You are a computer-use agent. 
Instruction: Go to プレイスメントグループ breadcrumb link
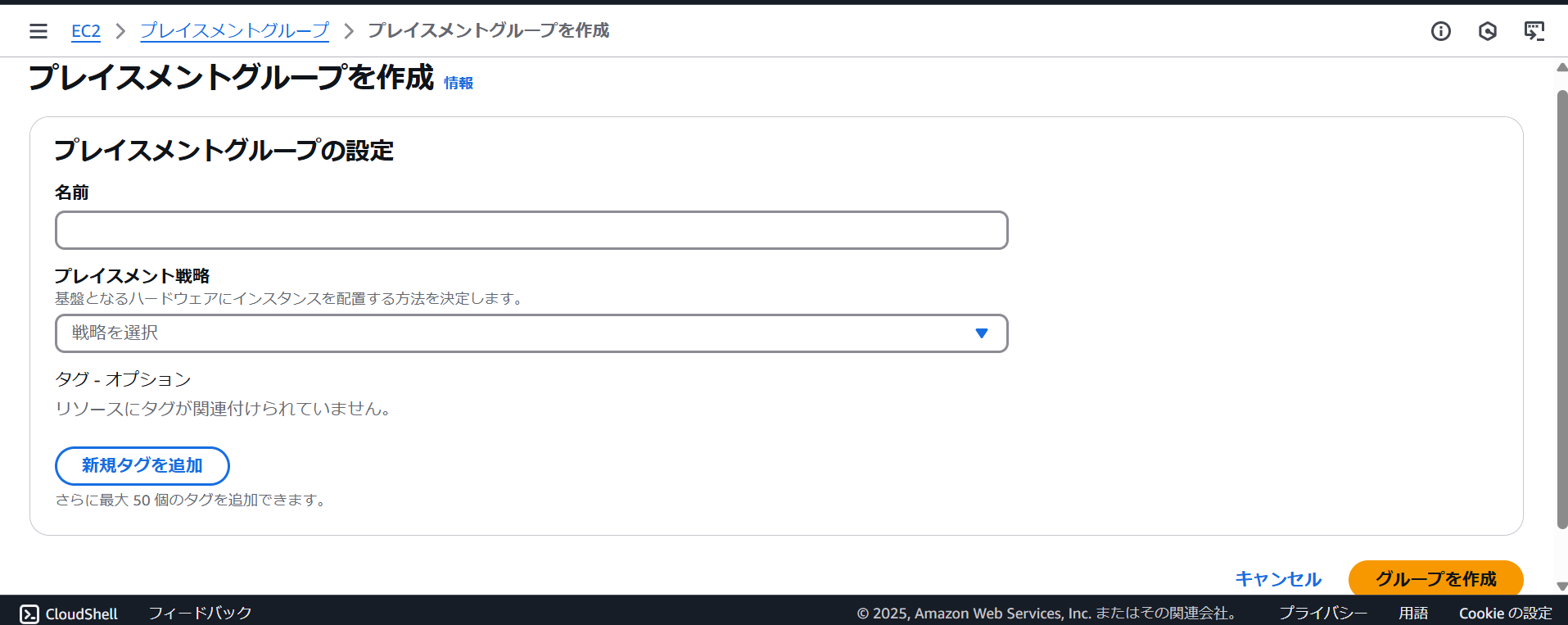(235, 31)
